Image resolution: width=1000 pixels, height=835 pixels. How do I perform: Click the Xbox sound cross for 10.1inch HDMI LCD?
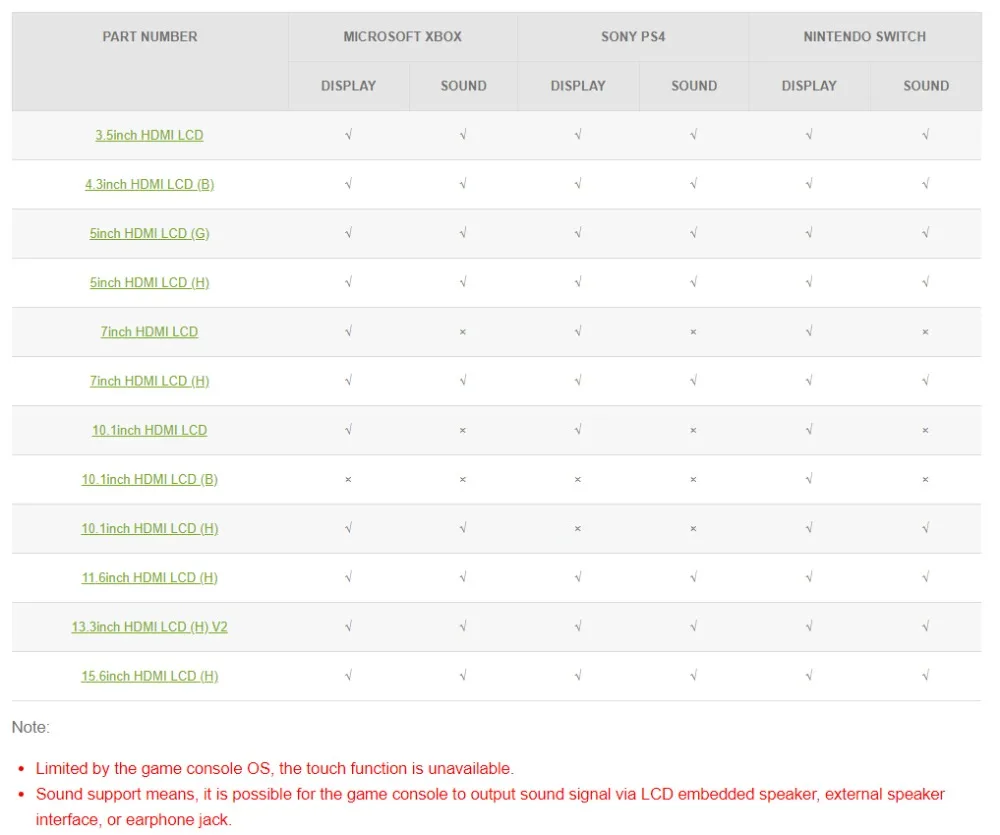click(463, 431)
